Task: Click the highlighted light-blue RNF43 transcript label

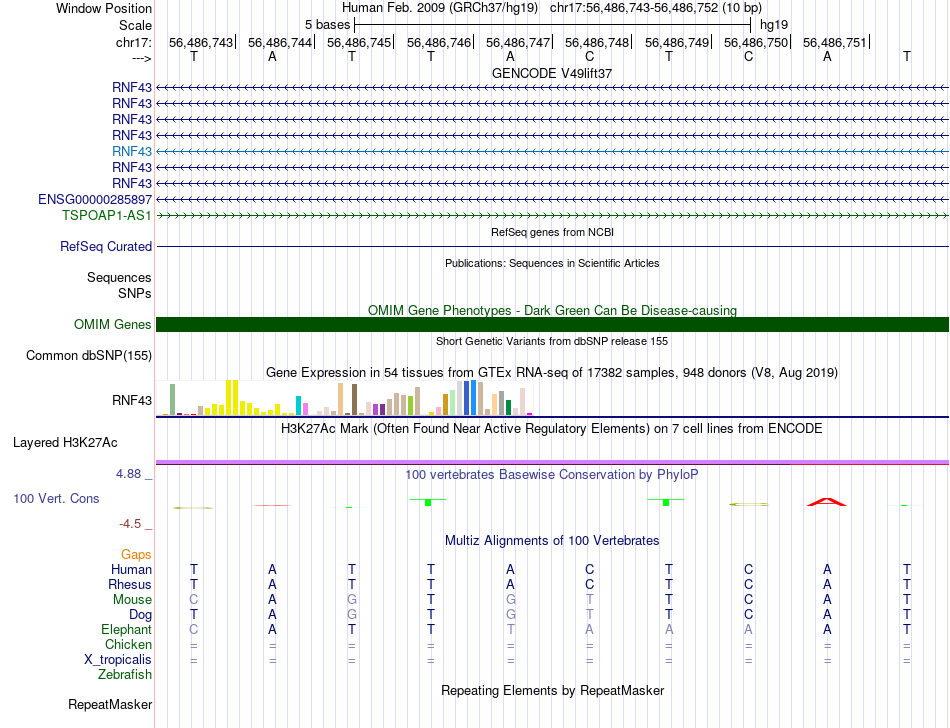Action: point(132,151)
